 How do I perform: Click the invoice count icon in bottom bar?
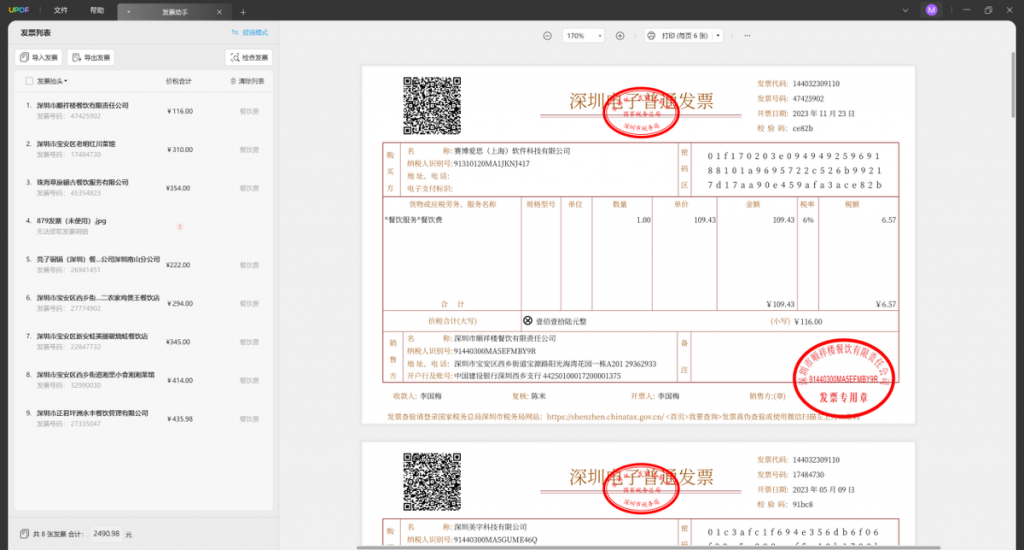(x=24, y=534)
